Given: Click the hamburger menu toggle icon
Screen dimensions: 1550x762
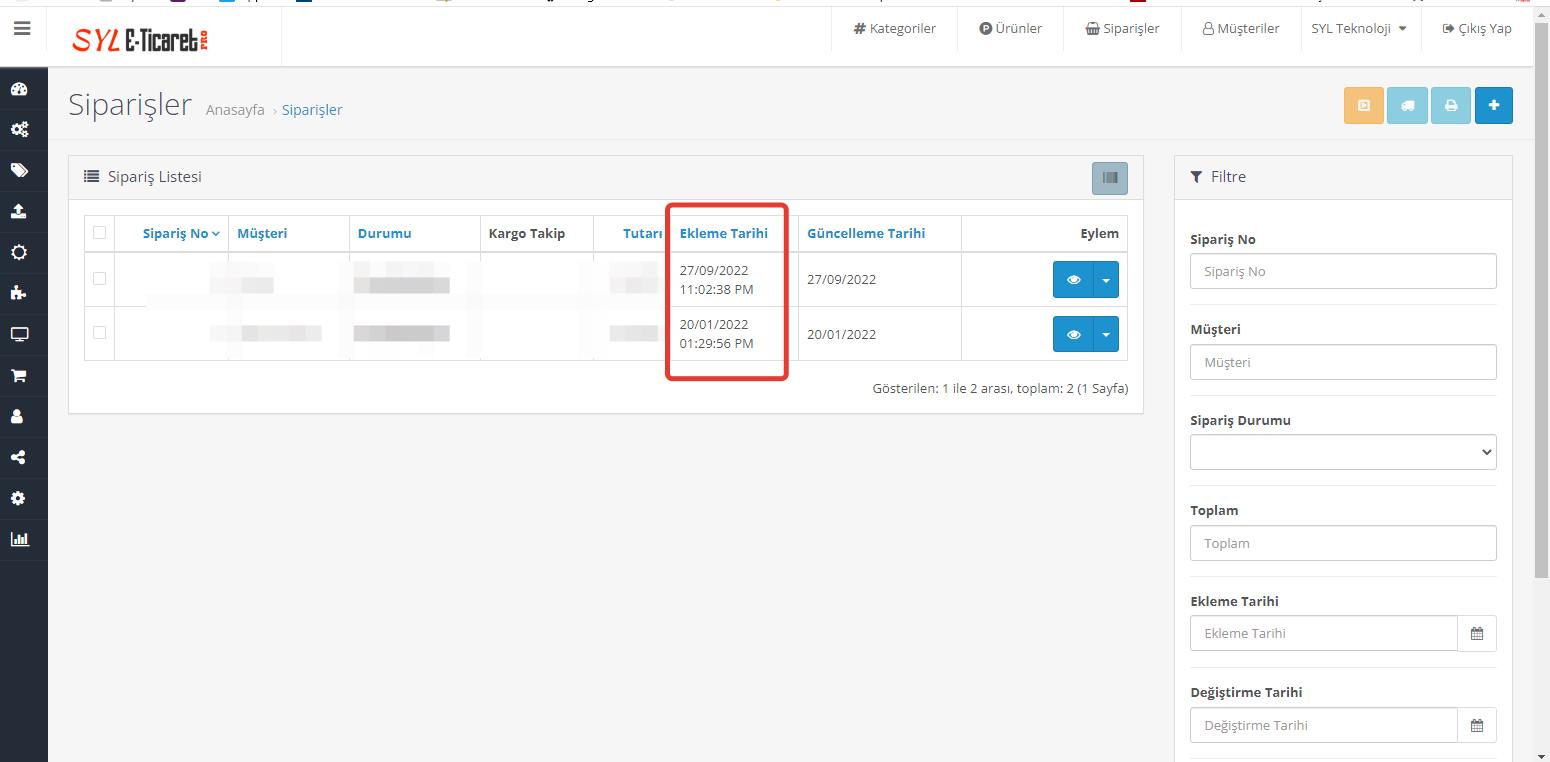Looking at the screenshot, I should coord(22,29).
